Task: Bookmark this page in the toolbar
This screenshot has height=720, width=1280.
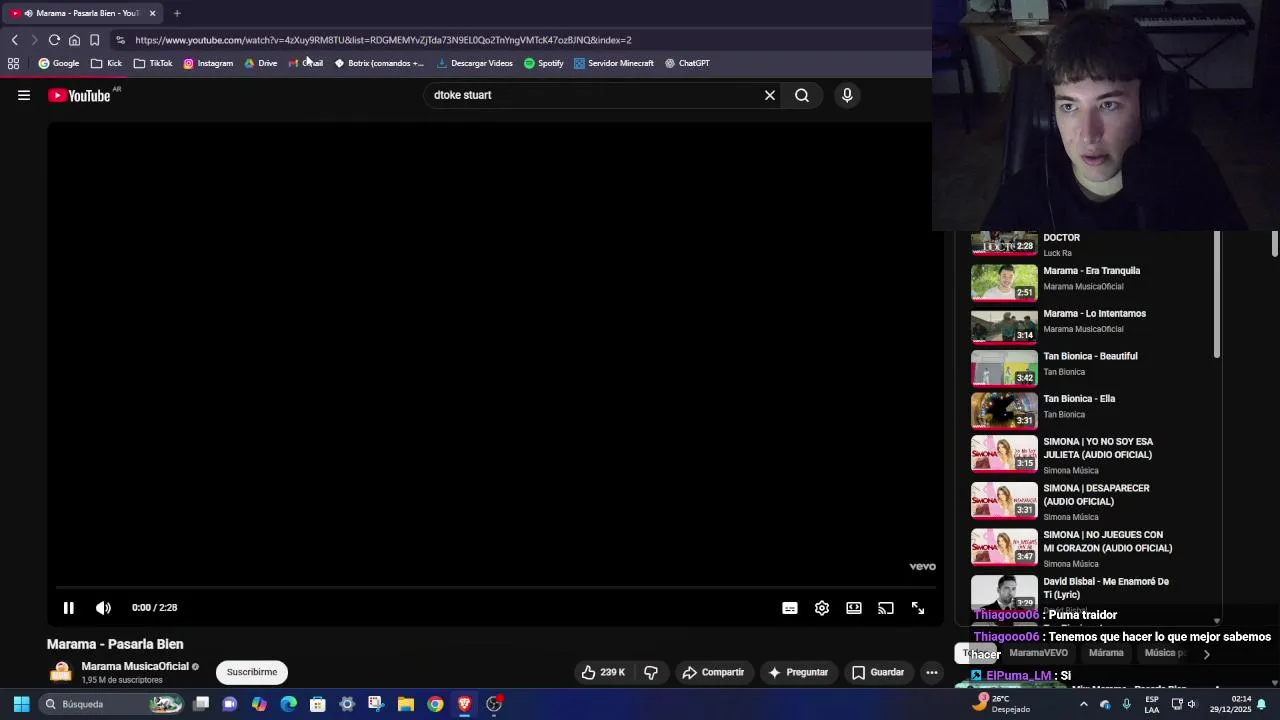Action: [x=94, y=40]
